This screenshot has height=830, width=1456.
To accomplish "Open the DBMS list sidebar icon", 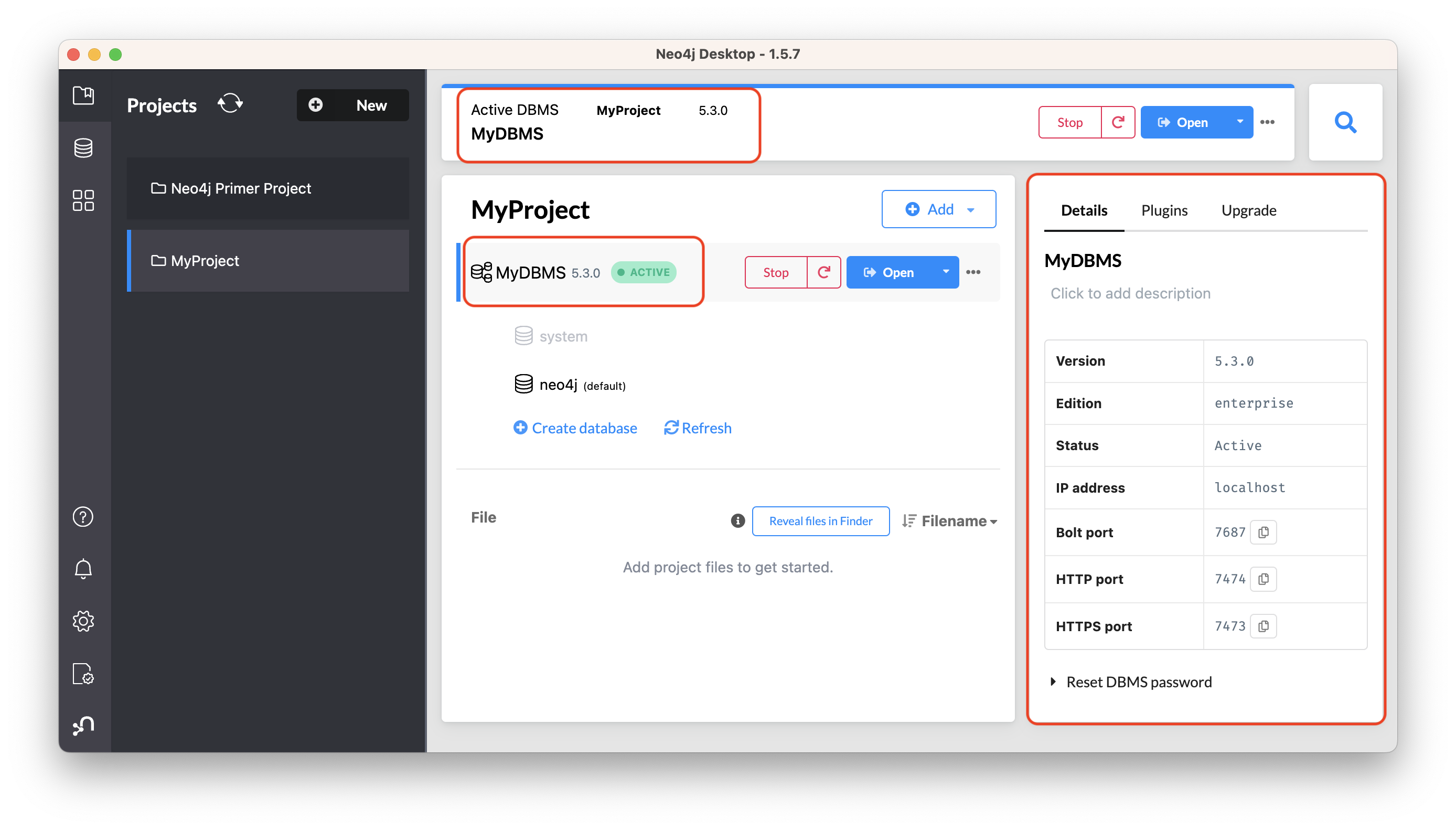I will pos(83,147).
